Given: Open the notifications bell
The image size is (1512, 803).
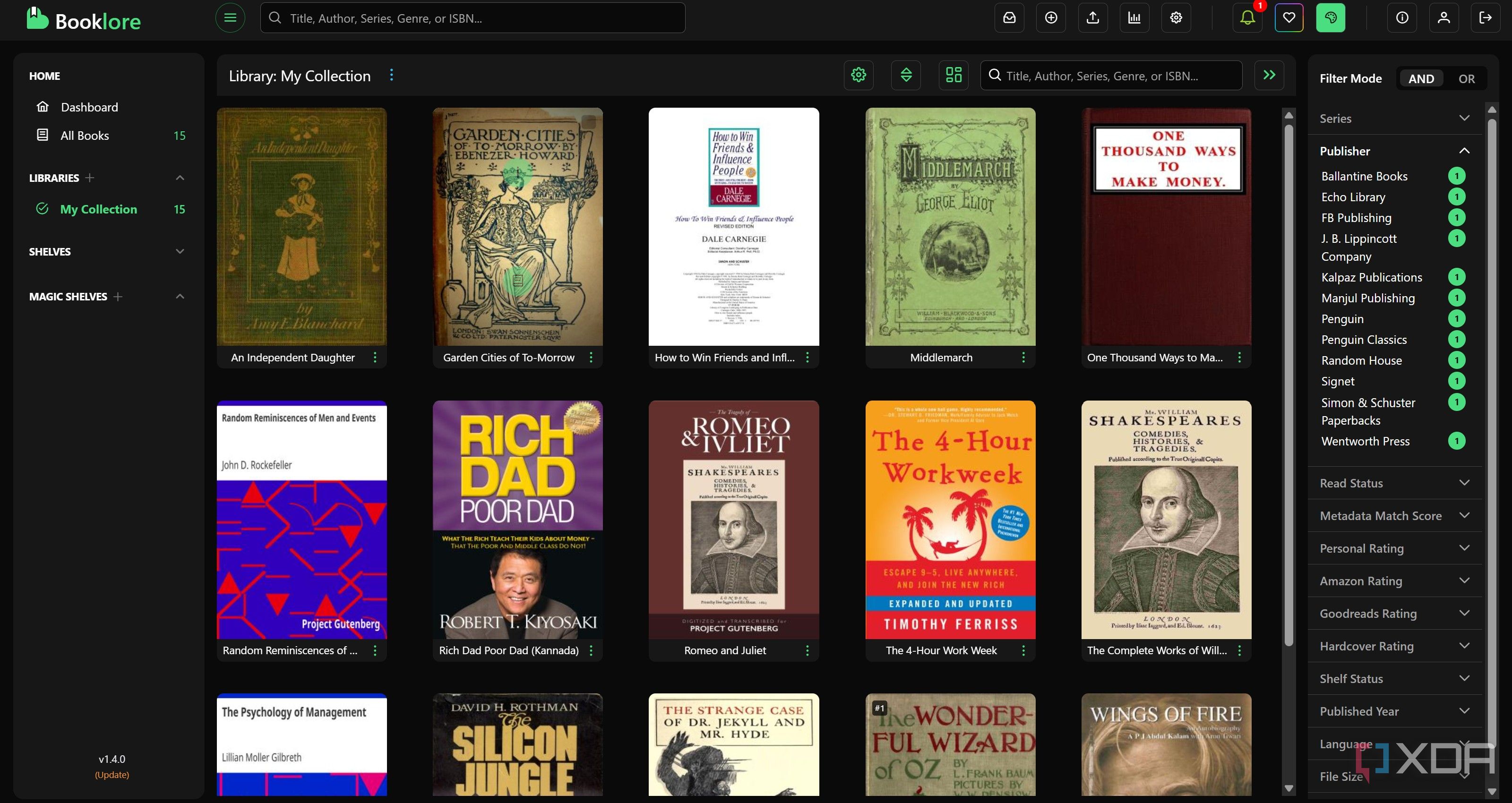Looking at the screenshot, I should [x=1247, y=17].
